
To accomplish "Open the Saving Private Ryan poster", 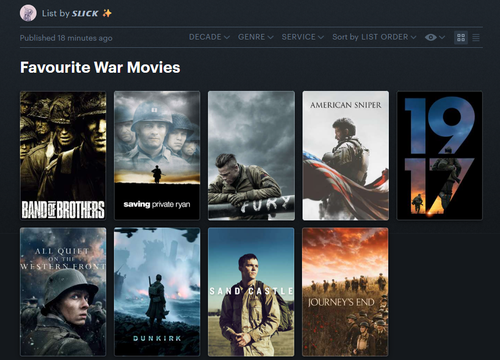I will [157, 156].
